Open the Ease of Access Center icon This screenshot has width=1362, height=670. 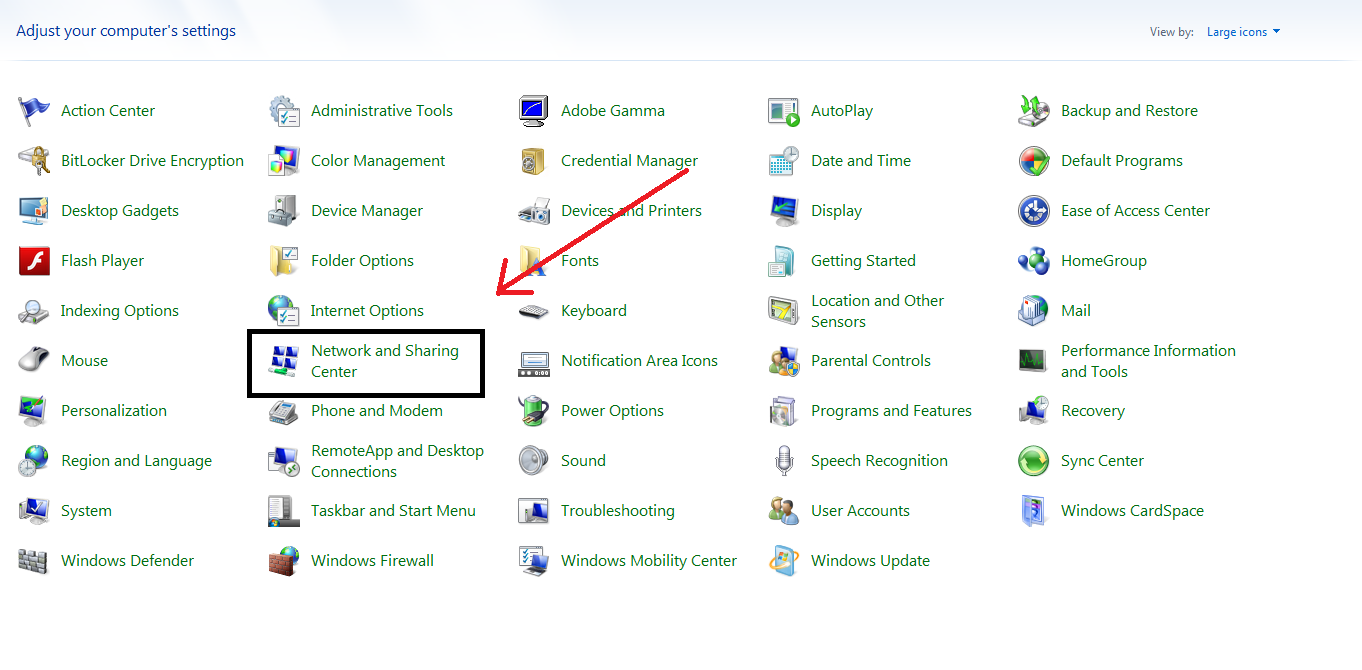1034,211
